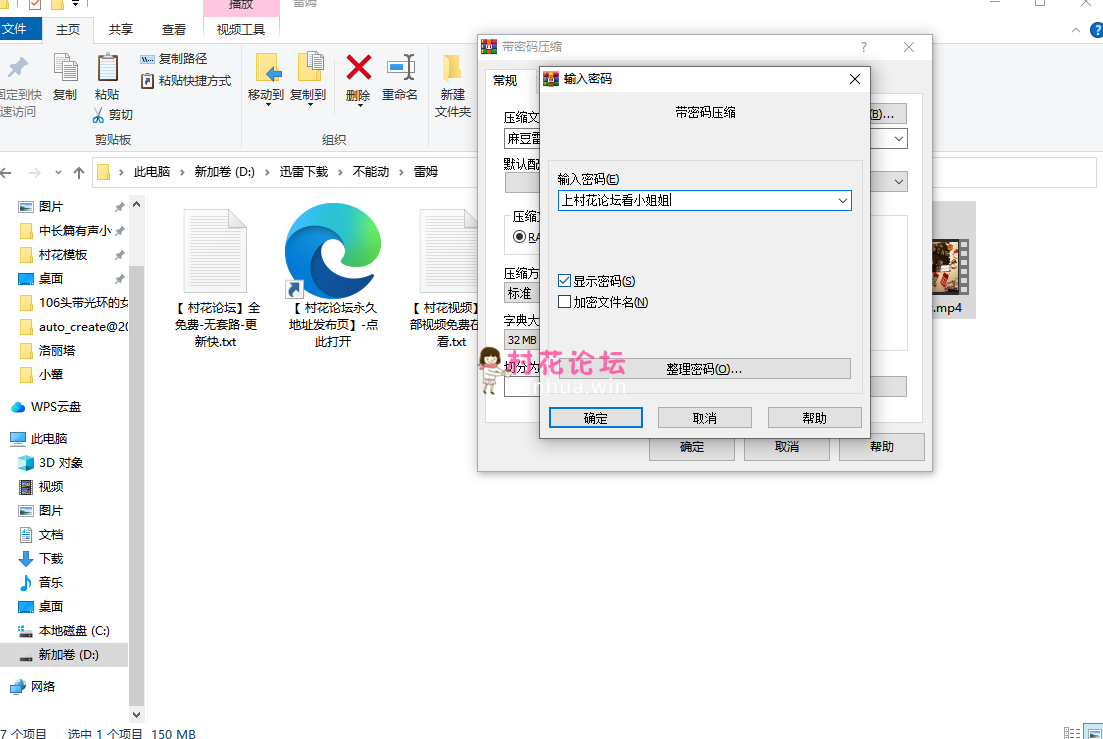The height and width of the screenshot is (739, 1103).
Task: Click 确定 in the 带密码压缩 window
Action: [691, 447]
